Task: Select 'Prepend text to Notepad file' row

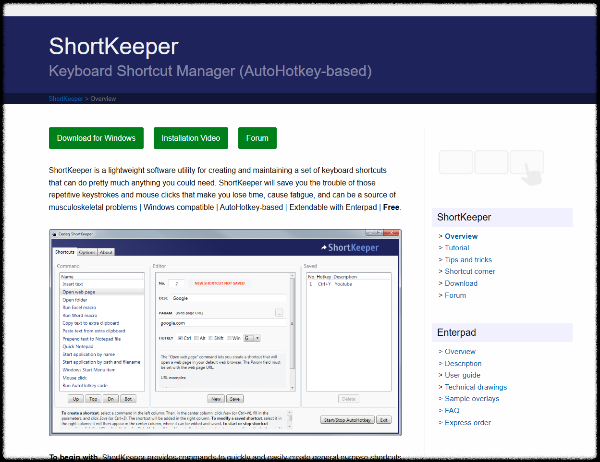Action: [102, 339]
